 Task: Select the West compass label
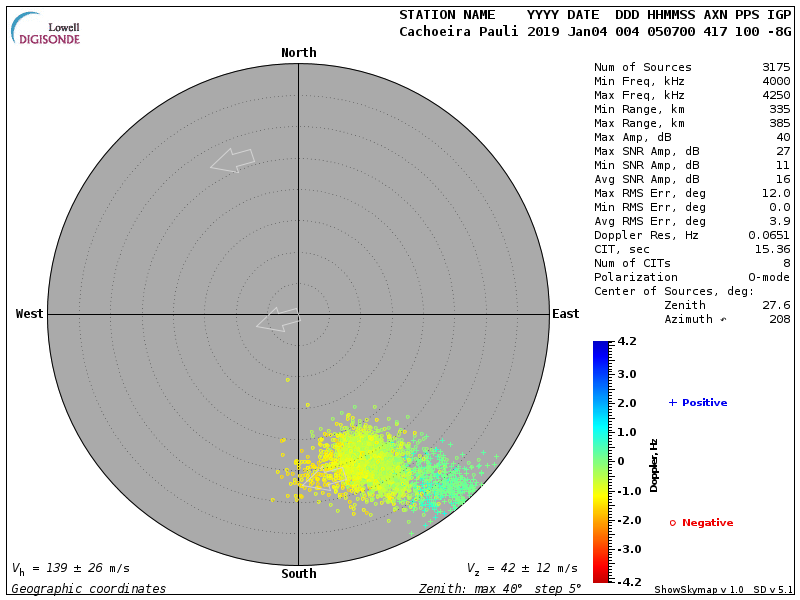(x=30, y=314)
